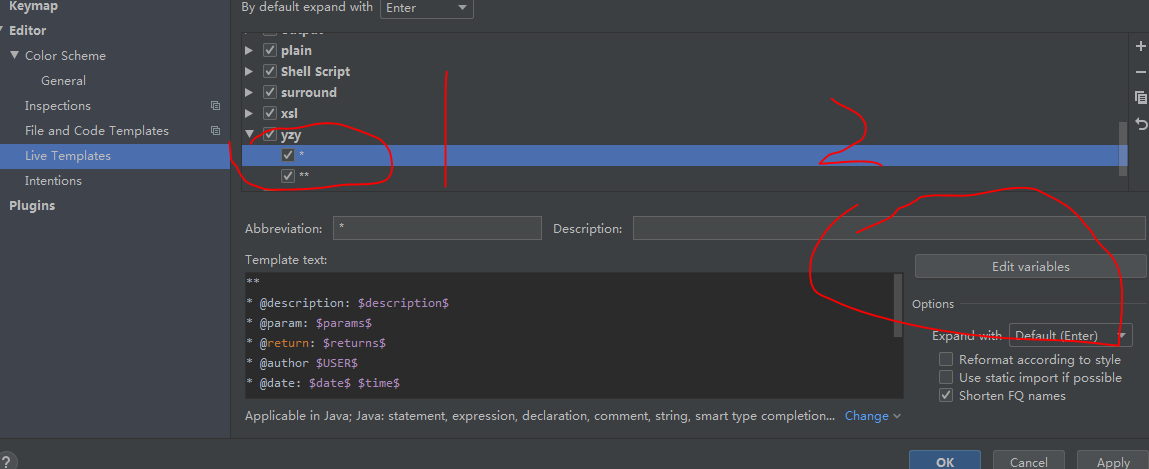Click Edit variables button
The height and width of the screenshot is (469, 1149).
click(x=1030, y=267)
